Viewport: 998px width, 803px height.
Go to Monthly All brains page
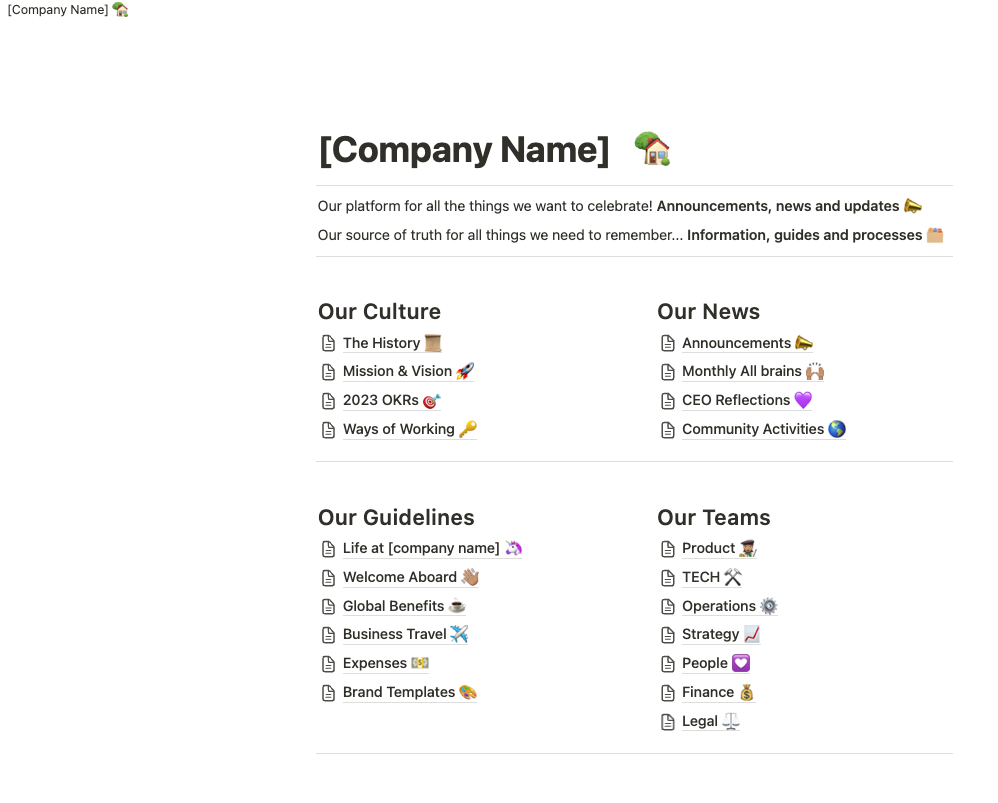741,371
